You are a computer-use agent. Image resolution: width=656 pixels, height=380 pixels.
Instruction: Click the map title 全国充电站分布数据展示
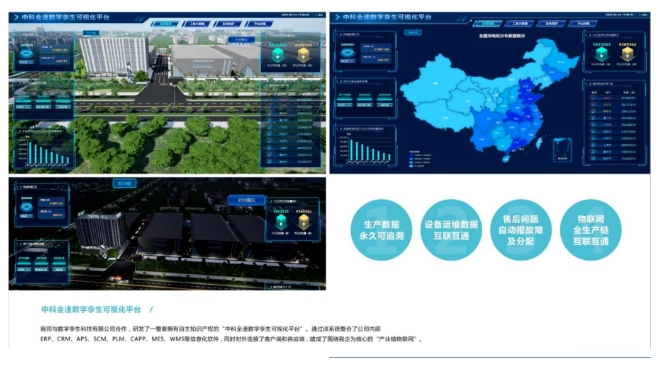502,36
